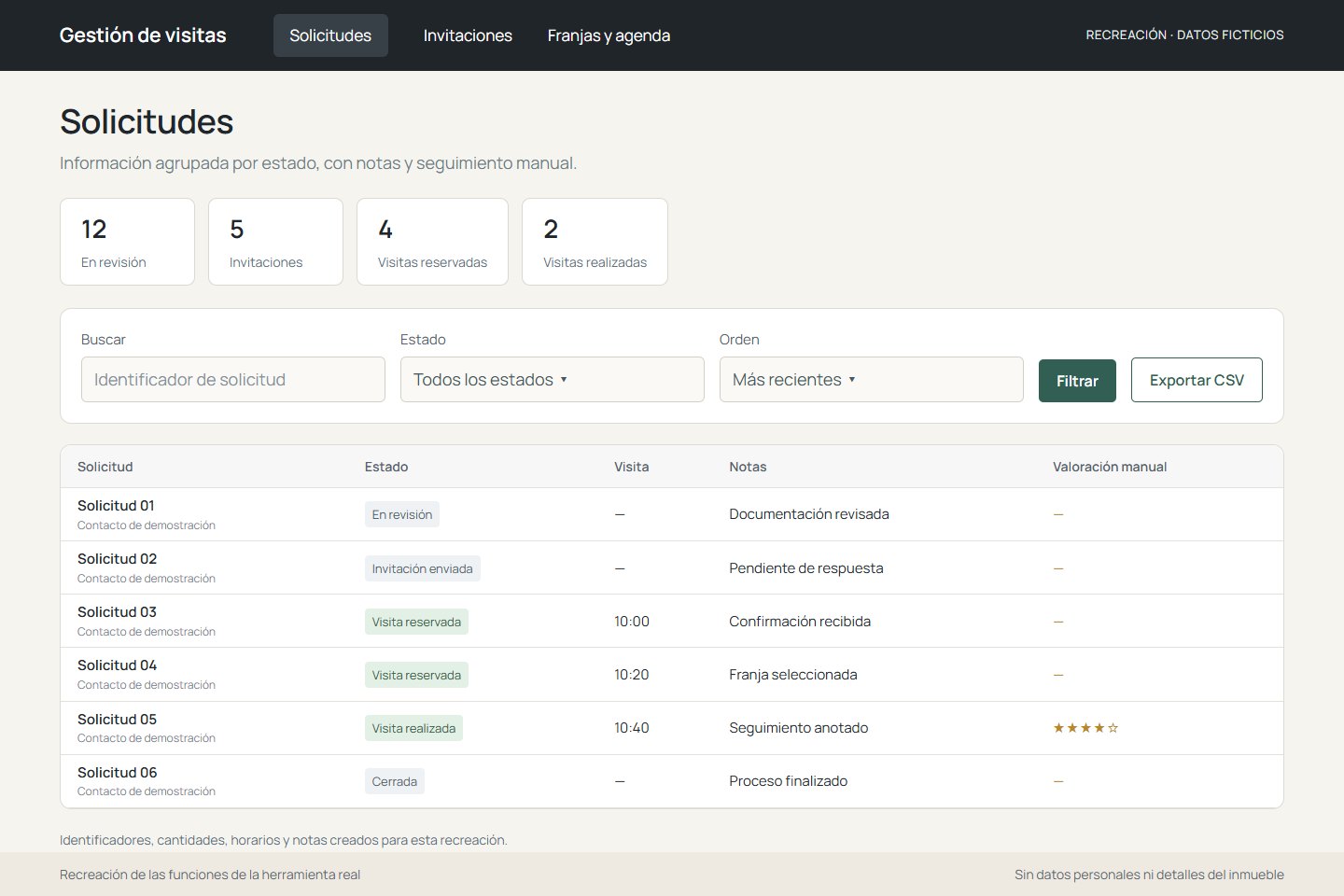Open the Todos los estados dropdown
Screen dimensions: 1344x896
click(x=553, y=380)
